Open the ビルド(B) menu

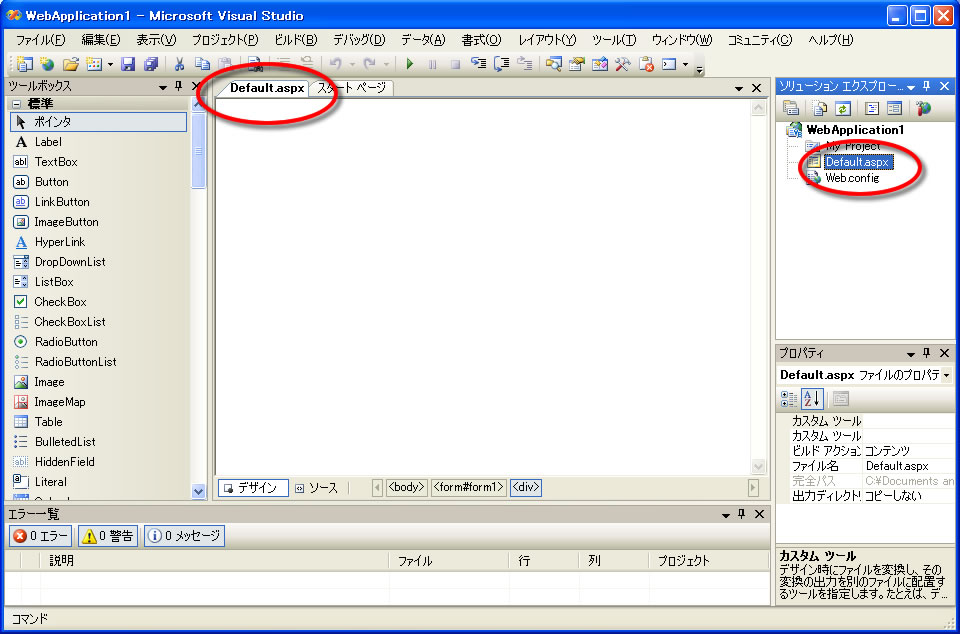click(295, 40)
